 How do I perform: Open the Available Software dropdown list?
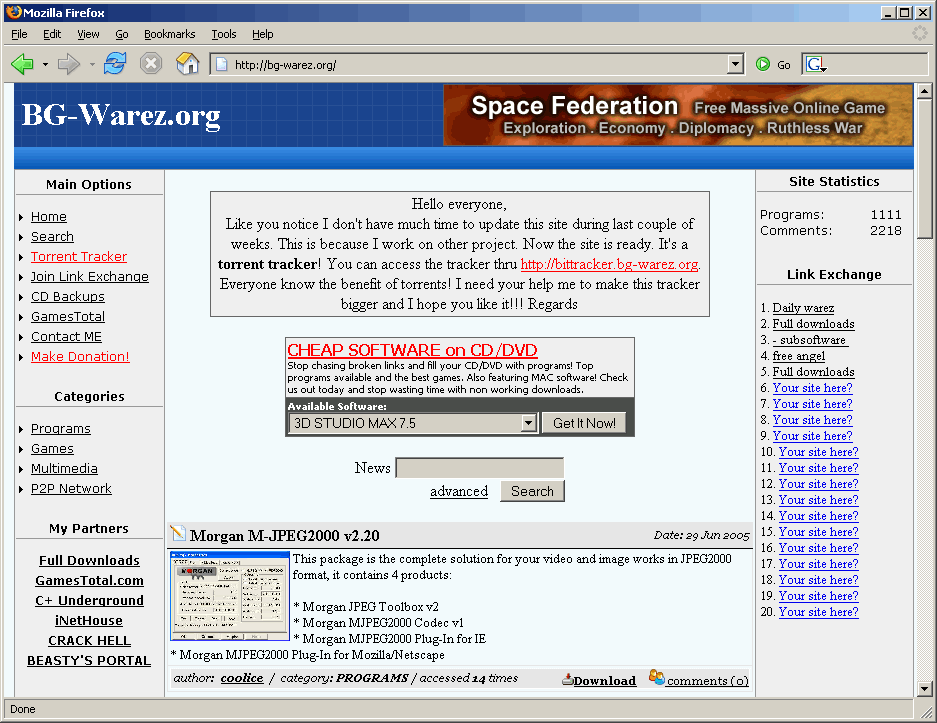529,423
